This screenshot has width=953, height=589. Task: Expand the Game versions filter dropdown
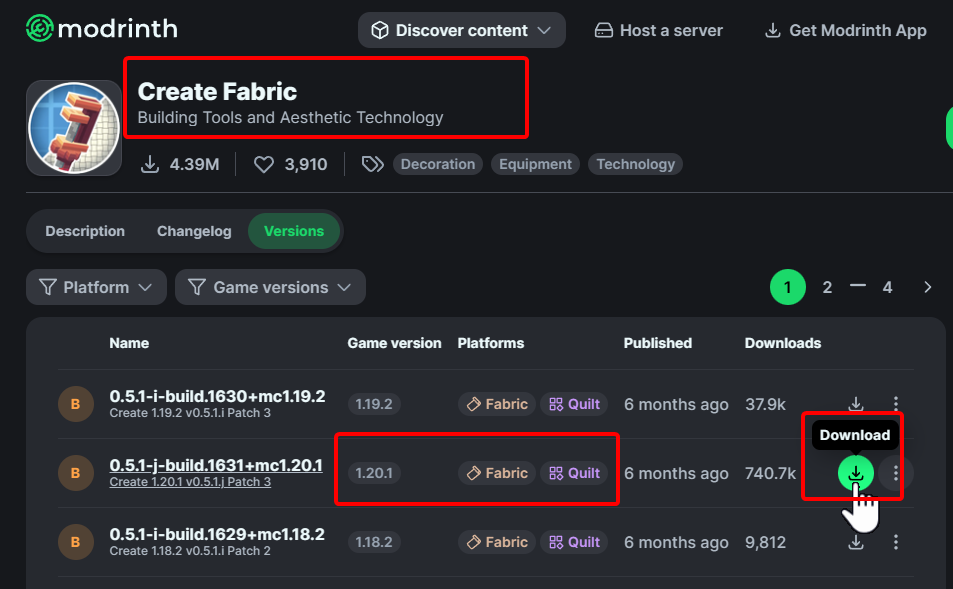[270, 287]
